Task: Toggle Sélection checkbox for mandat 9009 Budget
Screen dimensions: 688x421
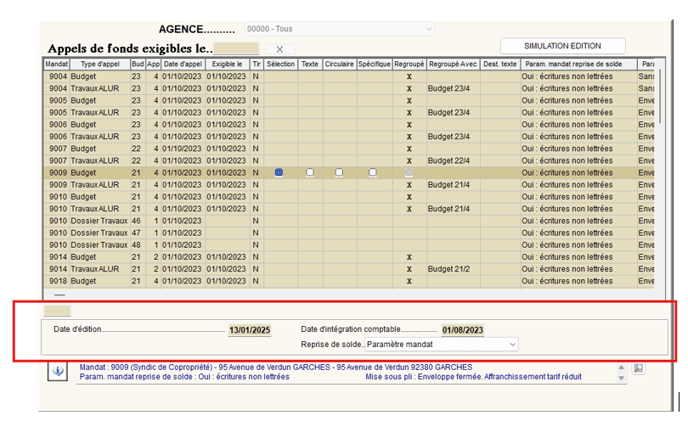Action: [279, 173]
